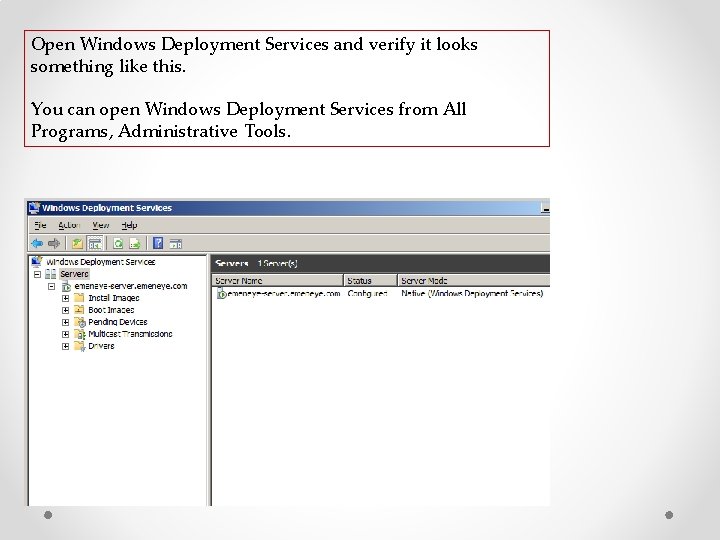Open the File menu

click(40, 225)
